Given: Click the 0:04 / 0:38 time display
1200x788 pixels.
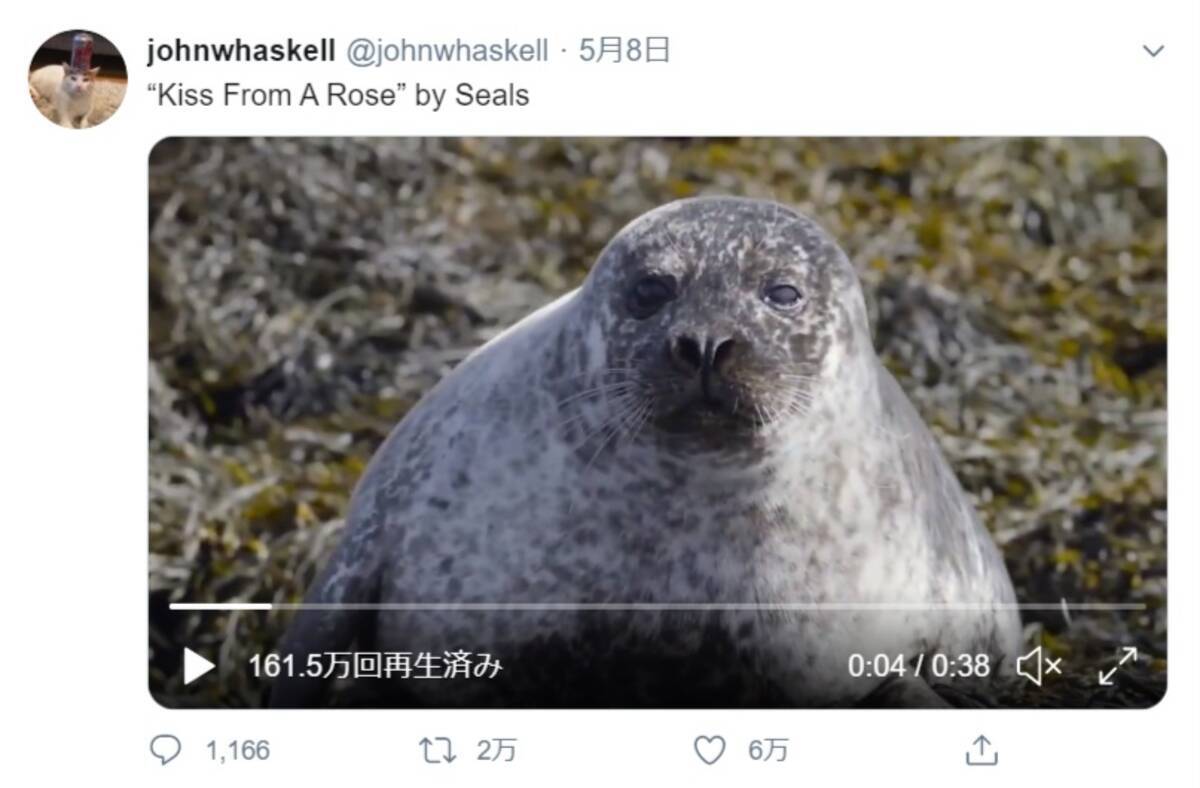Looking at the screenshot, I should point(918,666).
